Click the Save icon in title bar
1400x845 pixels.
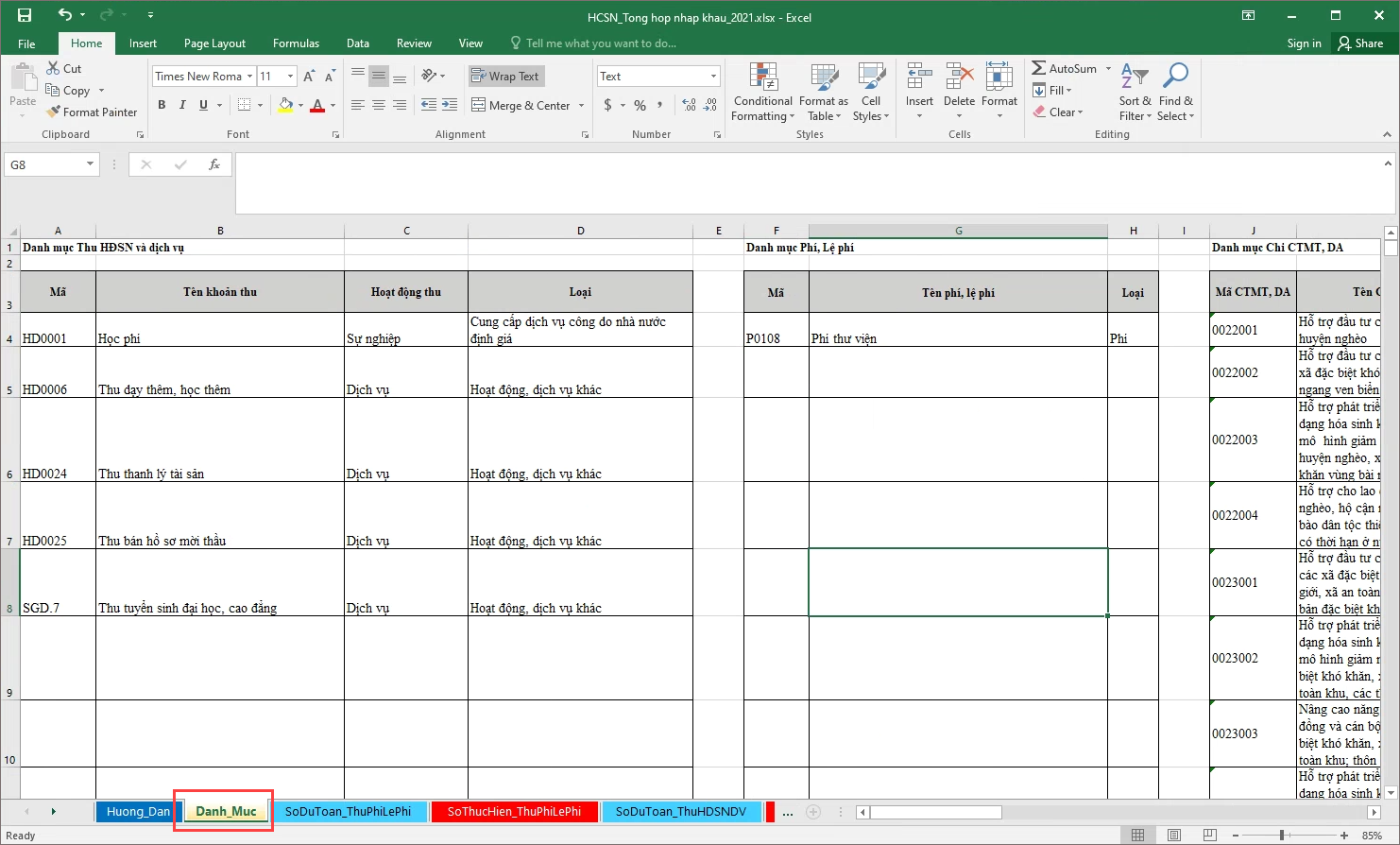[x=25, y=15]
